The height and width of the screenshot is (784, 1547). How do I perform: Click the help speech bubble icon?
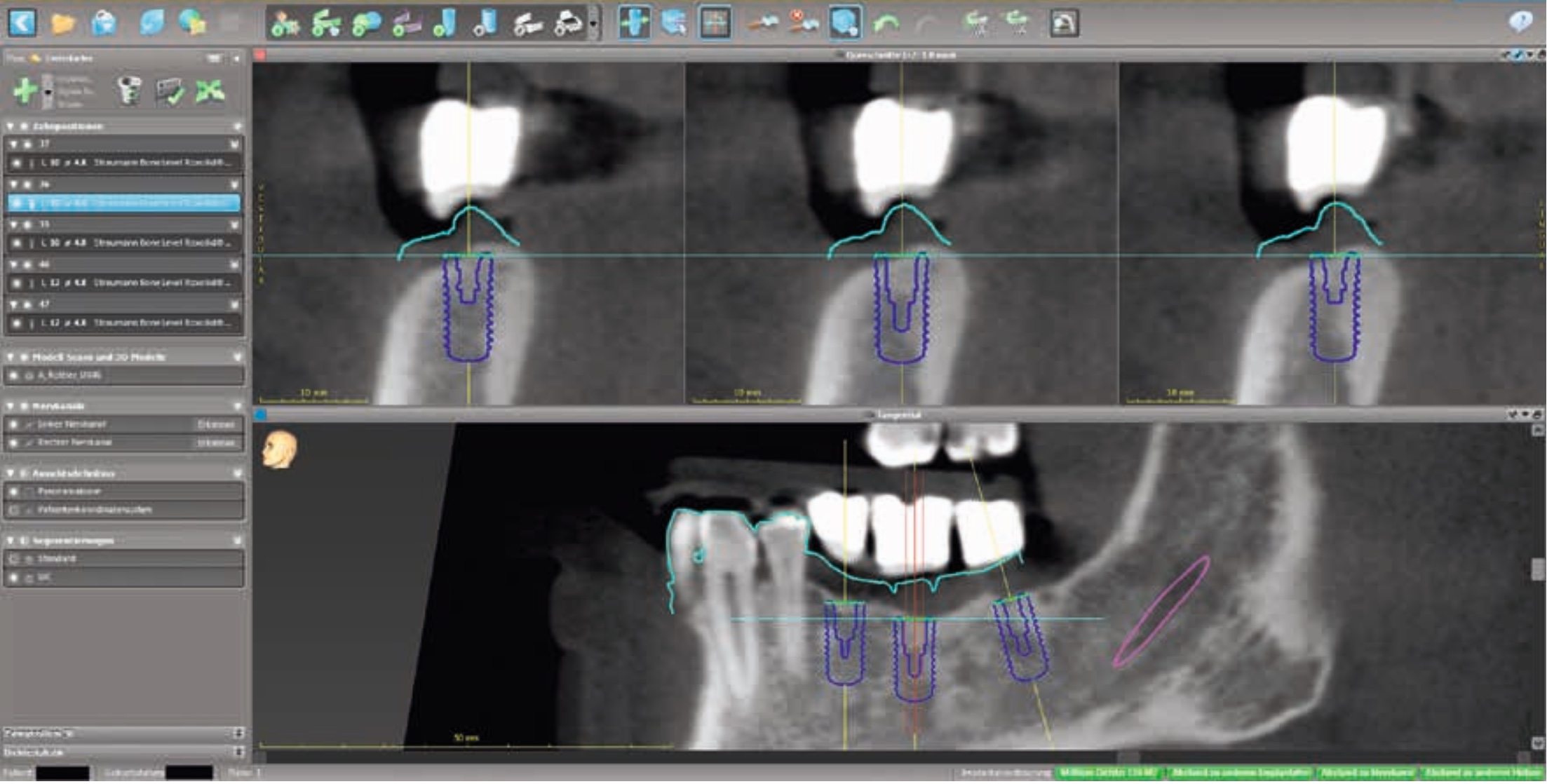[1520, 22]
